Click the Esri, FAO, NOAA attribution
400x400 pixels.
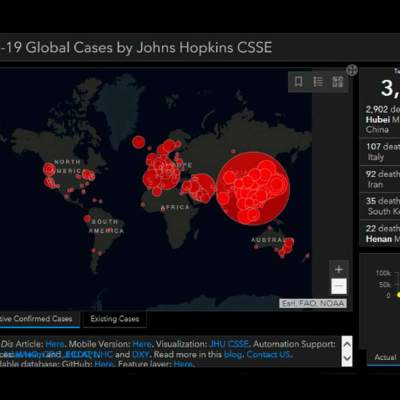tap(313, 303)
